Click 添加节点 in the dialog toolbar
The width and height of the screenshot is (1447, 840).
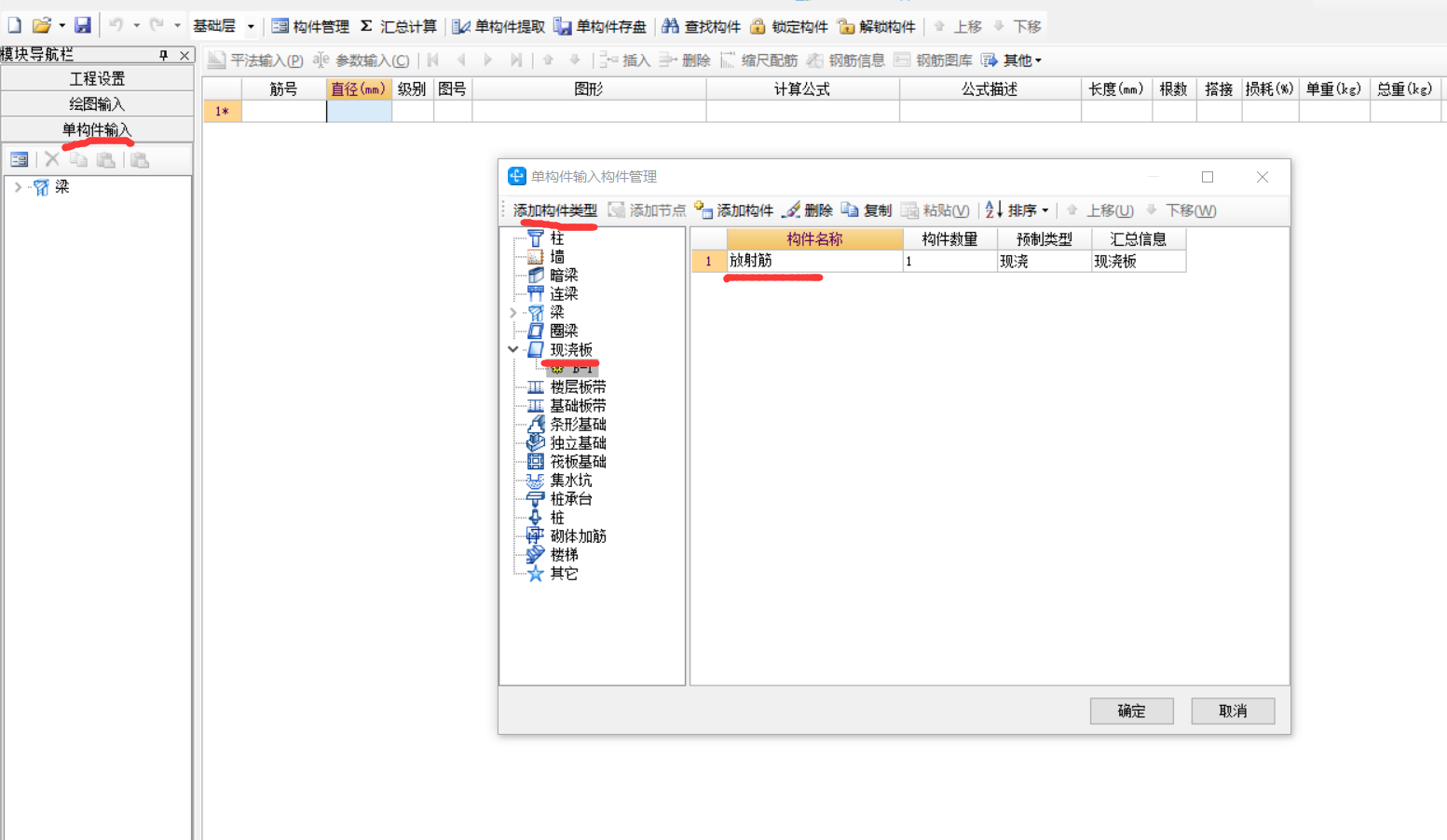pyautogui.click(x=647, y=210)
